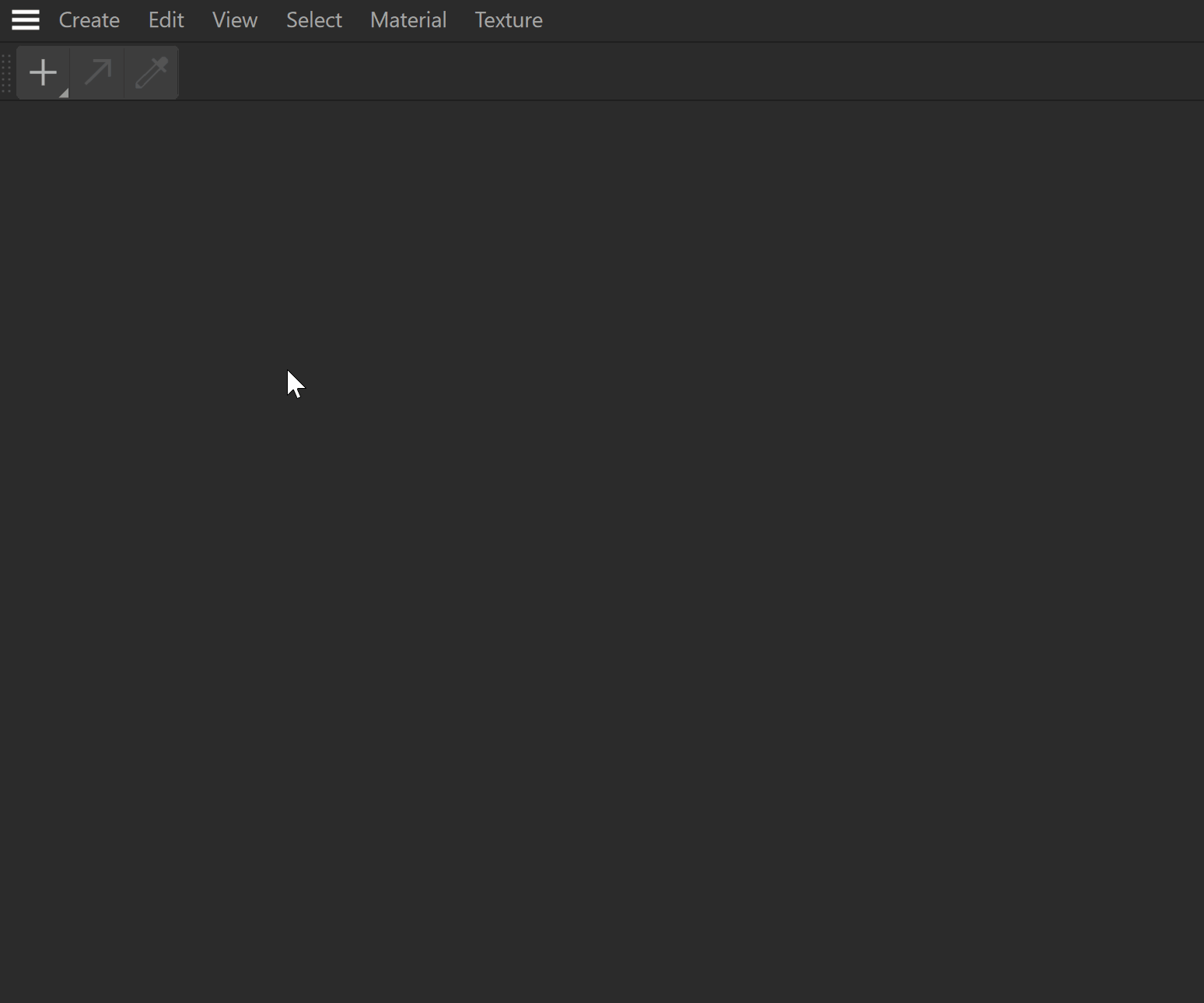
Task: Open the Texture menu
Action: click(509, 20)
